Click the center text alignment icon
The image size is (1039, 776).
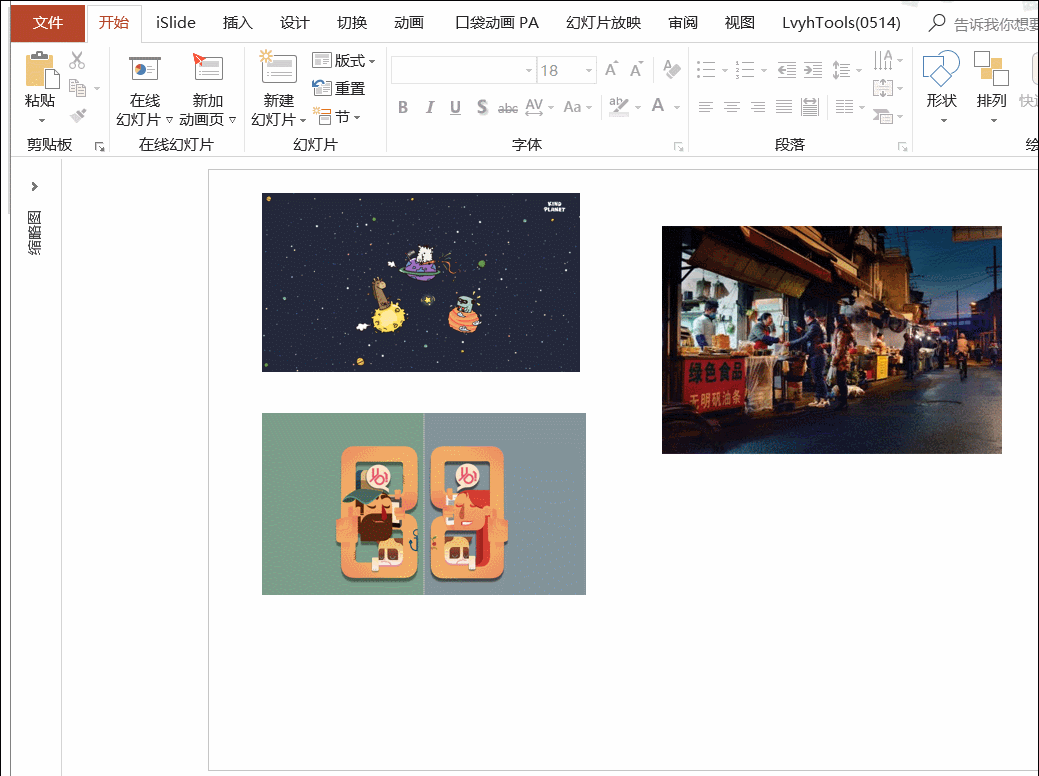732,107
